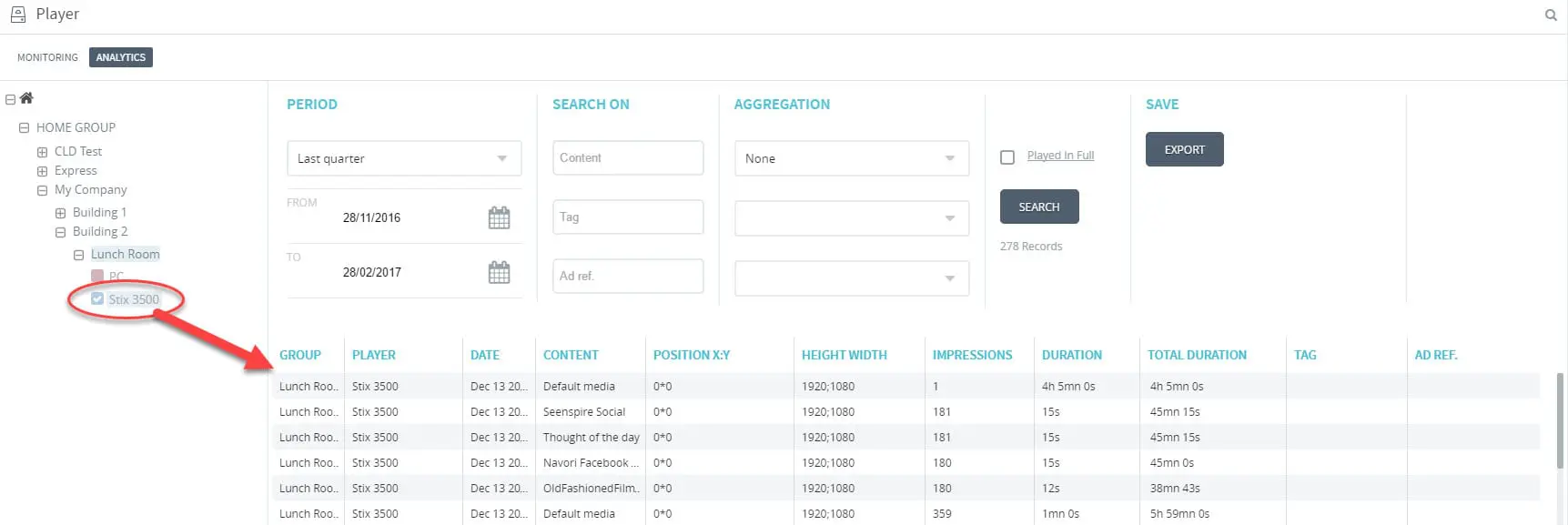This screenshot has width=1568, height=525.
Task: Click the 359 impressions cell
Action: pyautogui.click(x=942, y=513)
